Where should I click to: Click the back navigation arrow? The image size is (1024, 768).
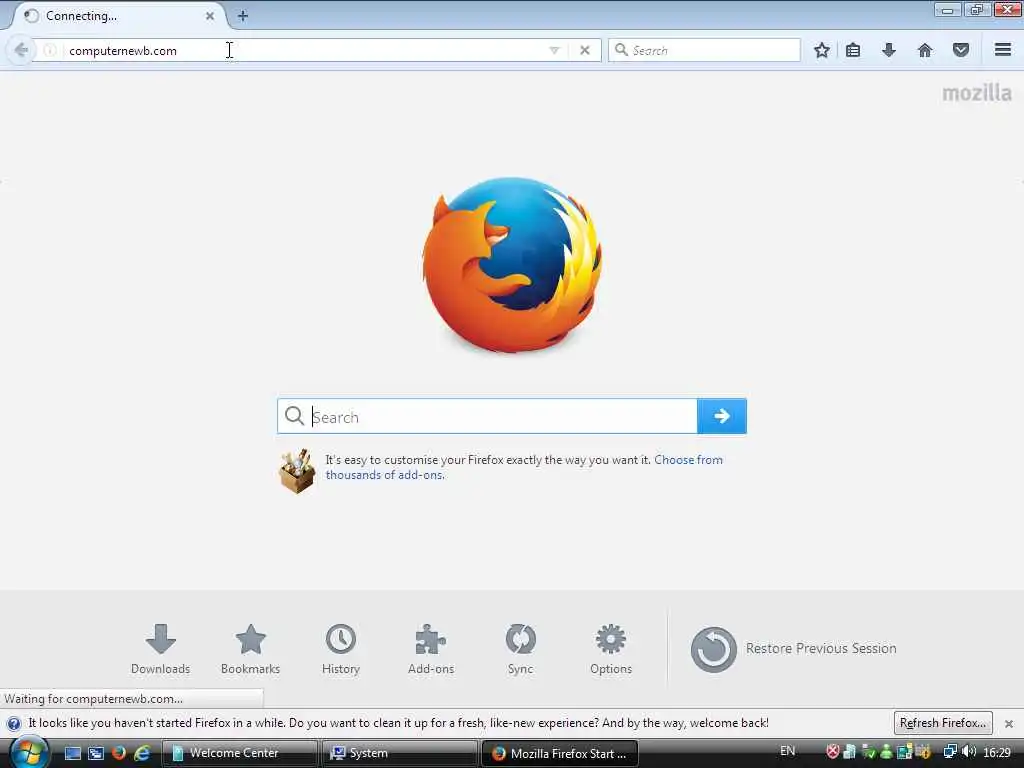pos(20,50)
